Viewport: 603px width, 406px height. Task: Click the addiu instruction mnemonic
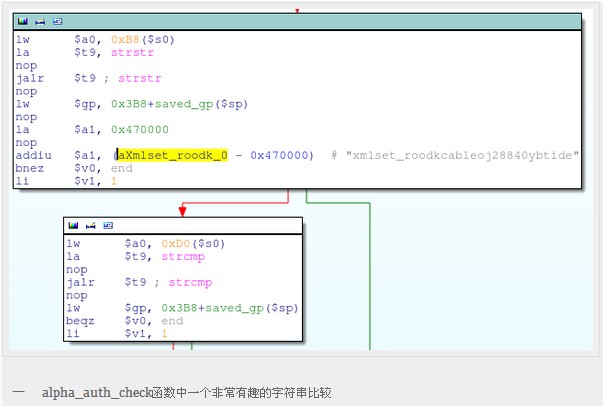pyautogui.click(x=33, y=155)
